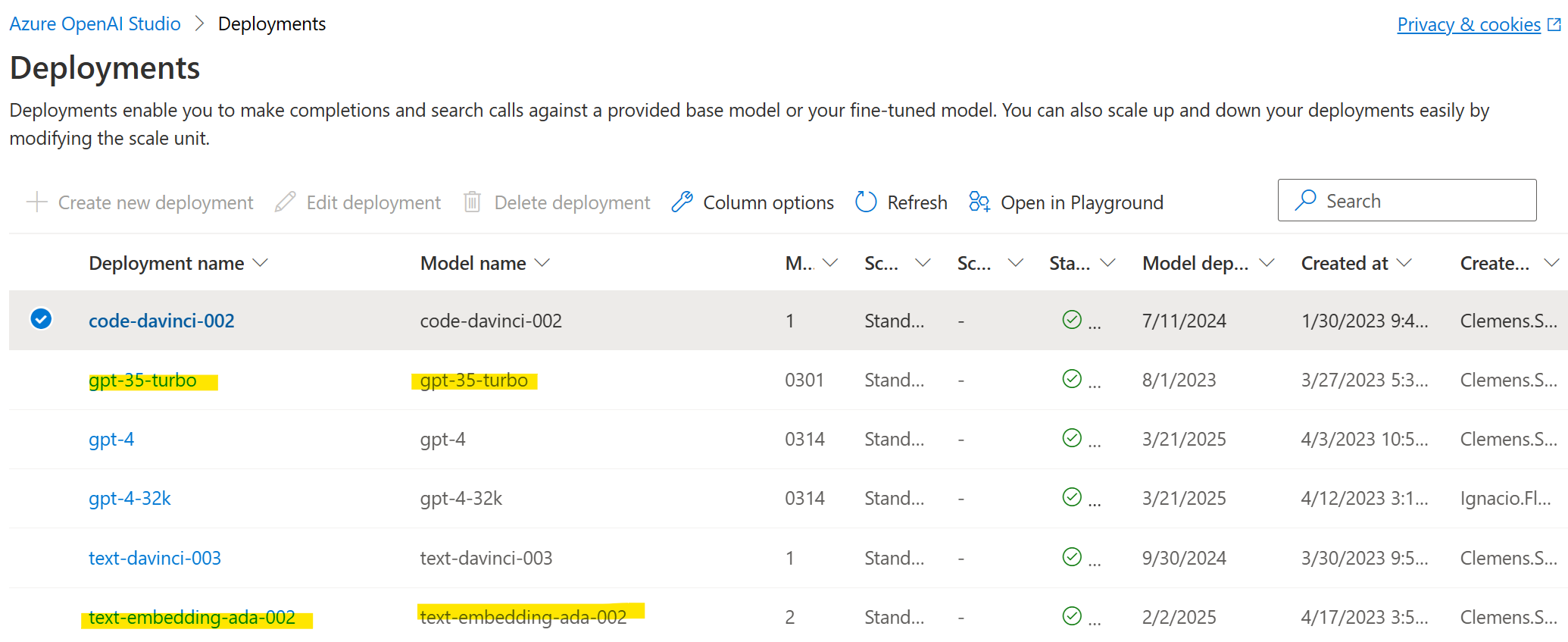Click Edit deployment command label
Viewport: 1568px width, 642px height.
pos(373,202)
